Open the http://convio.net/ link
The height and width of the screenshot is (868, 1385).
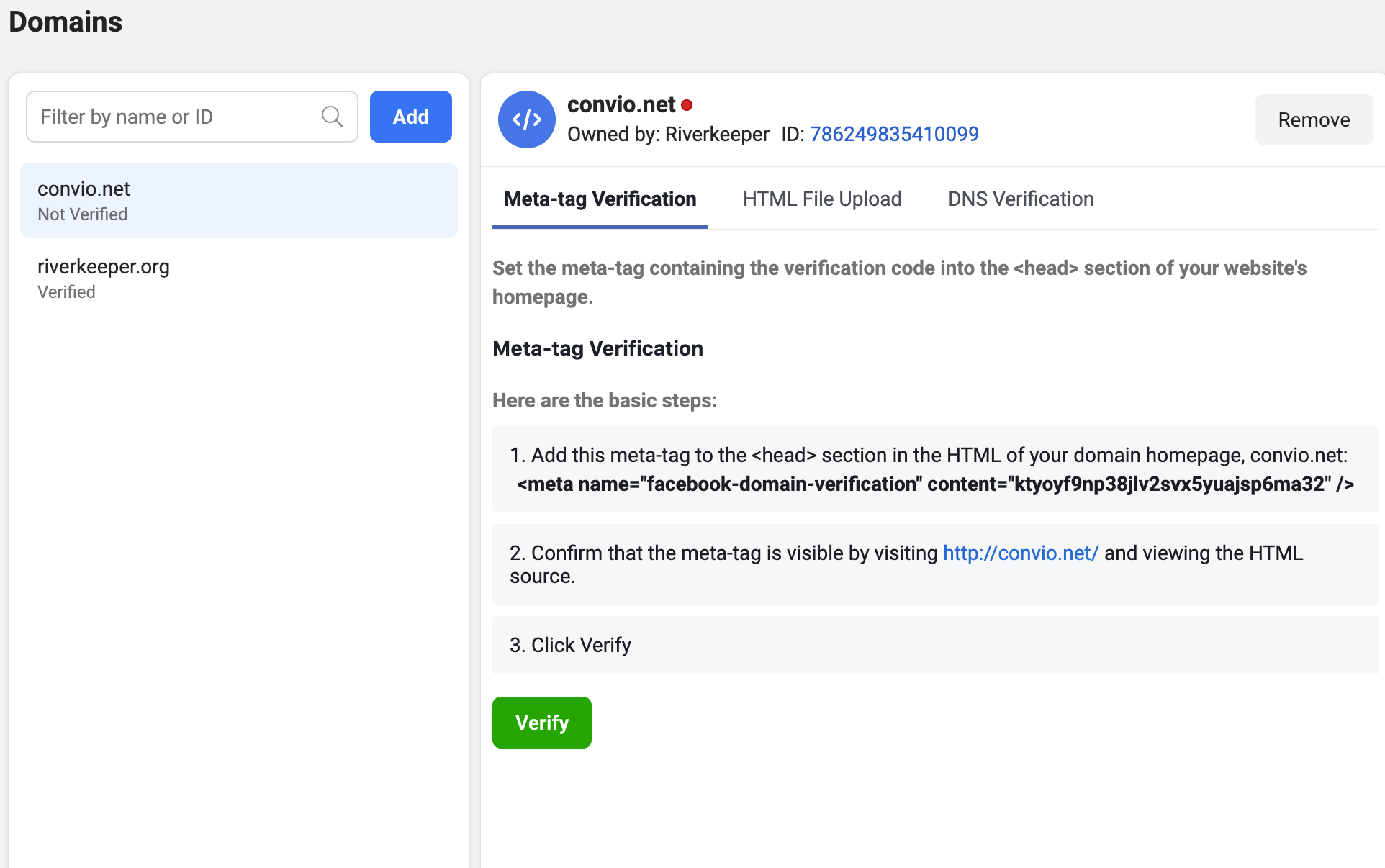[x=1021, y=553]
